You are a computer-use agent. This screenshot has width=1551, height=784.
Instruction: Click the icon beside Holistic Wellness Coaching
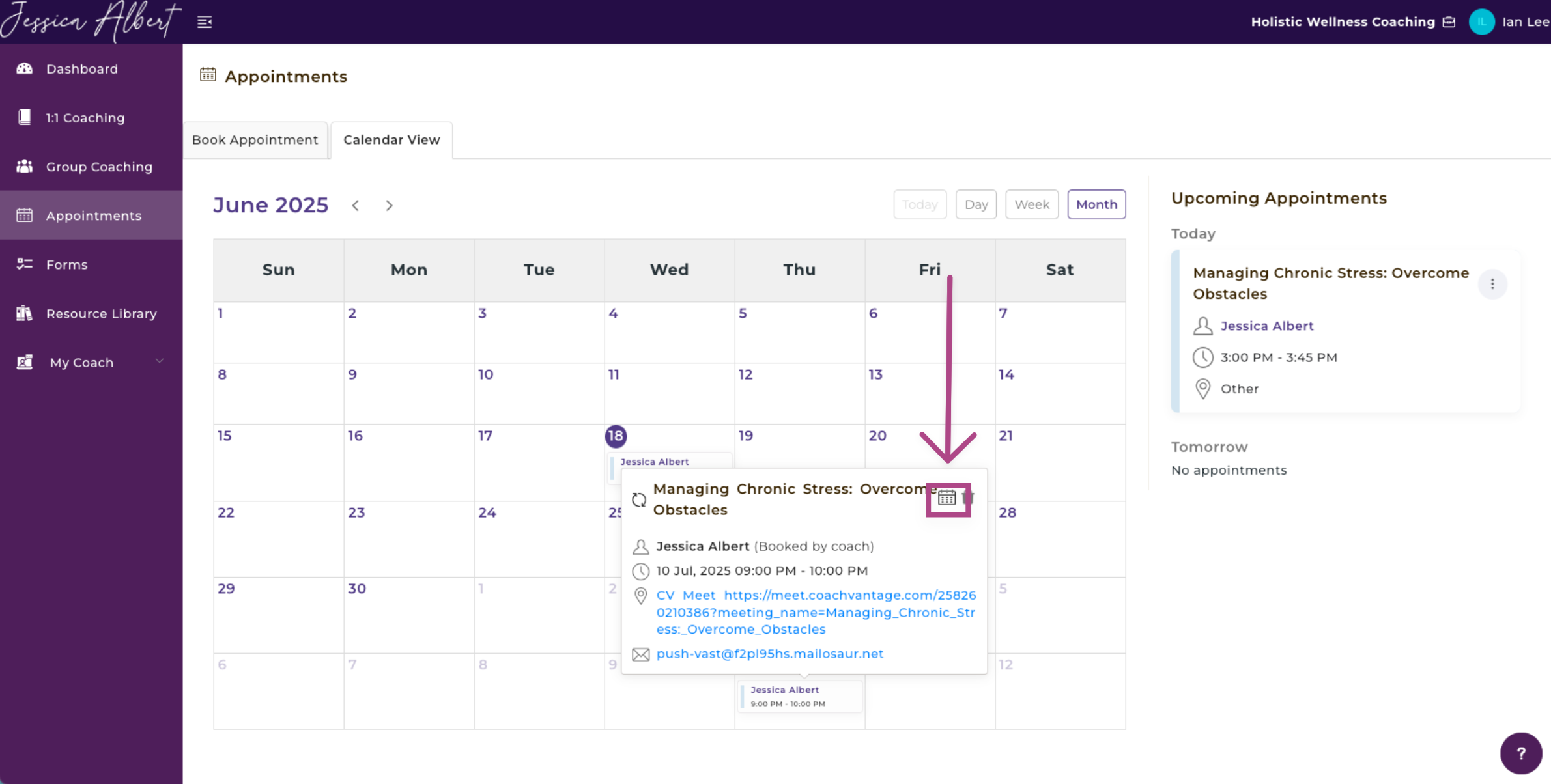coord(1449,22)
